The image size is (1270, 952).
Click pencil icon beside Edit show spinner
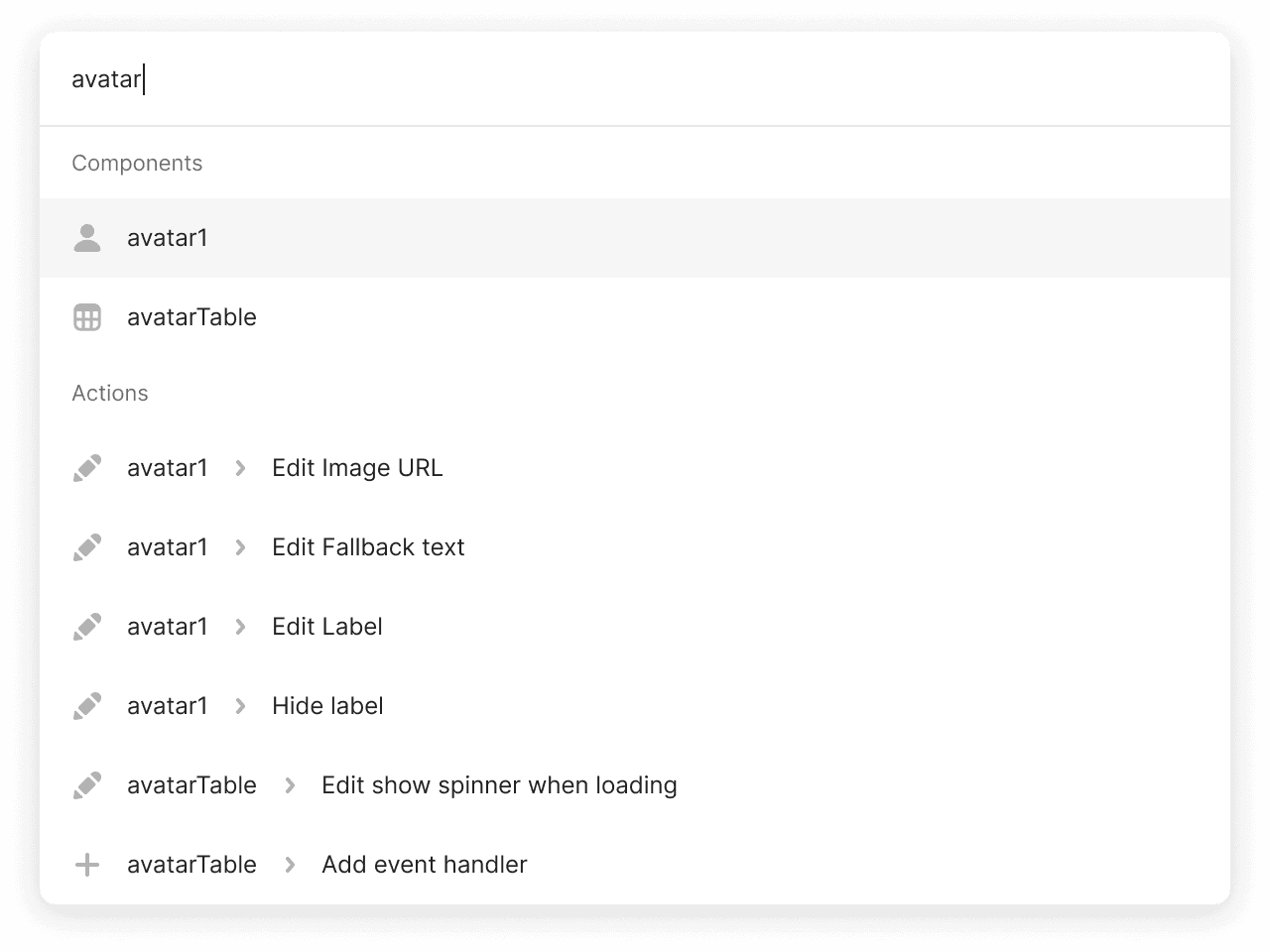point(87,785)
